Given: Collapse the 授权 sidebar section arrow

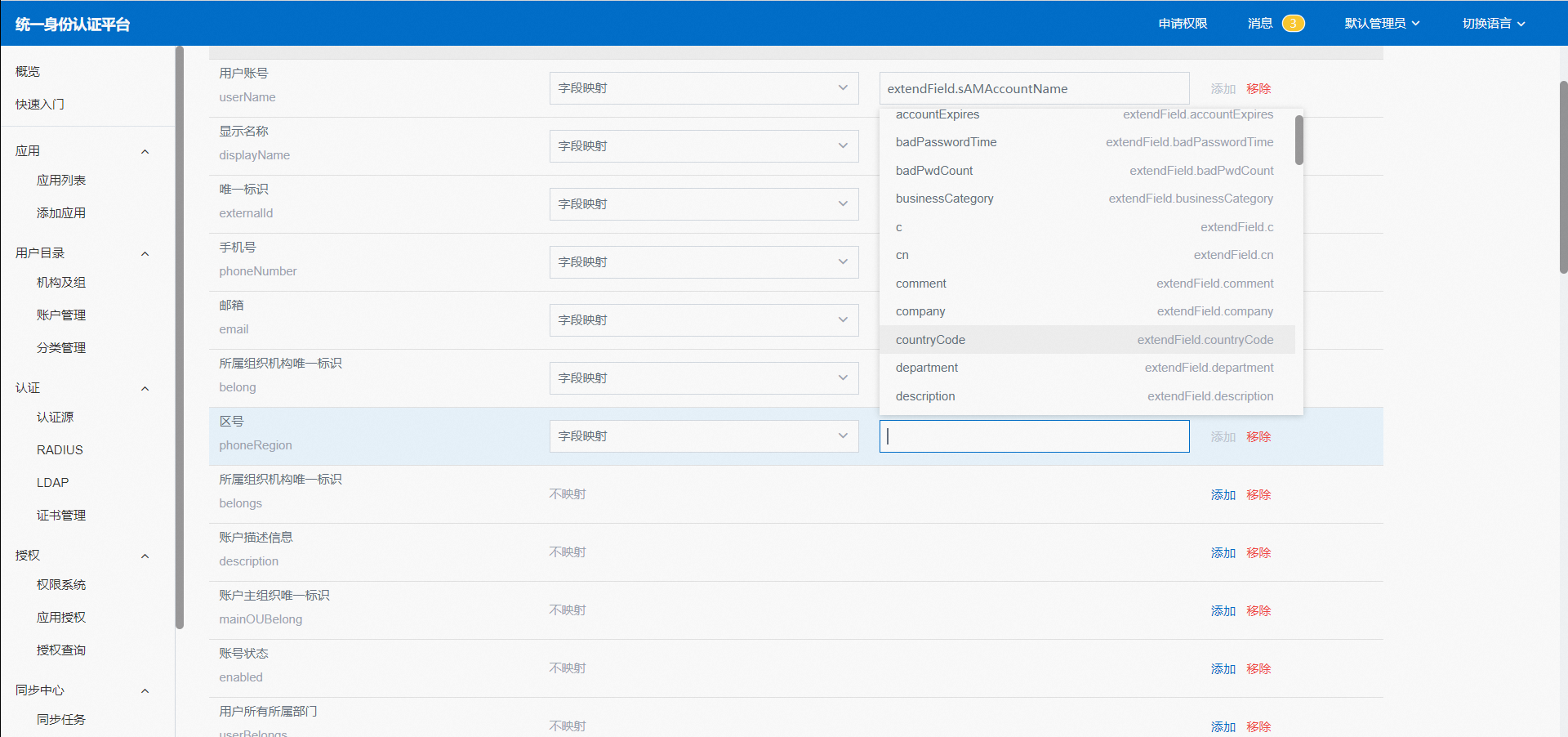Looking at the screenshot, I should pyautogui.click(x=145, y=556).
